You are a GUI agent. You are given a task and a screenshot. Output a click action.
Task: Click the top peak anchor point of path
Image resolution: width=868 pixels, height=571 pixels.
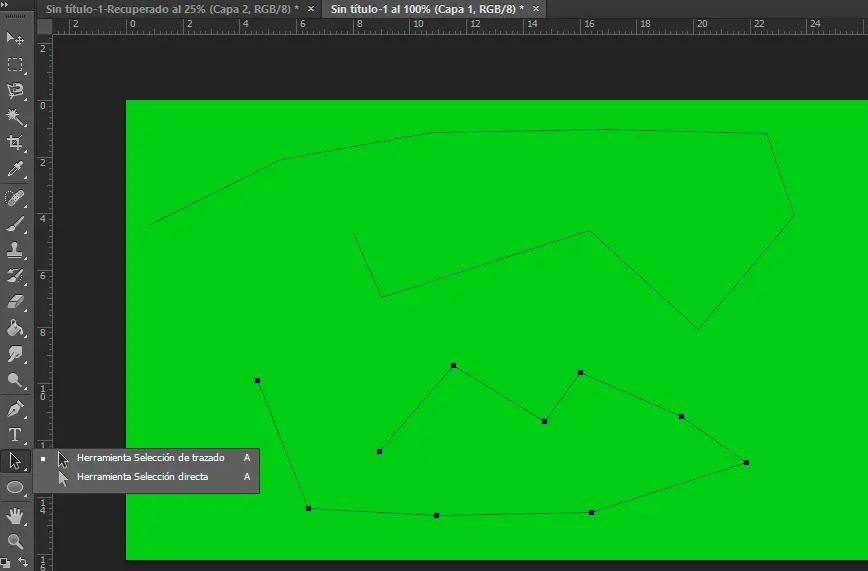453,366
